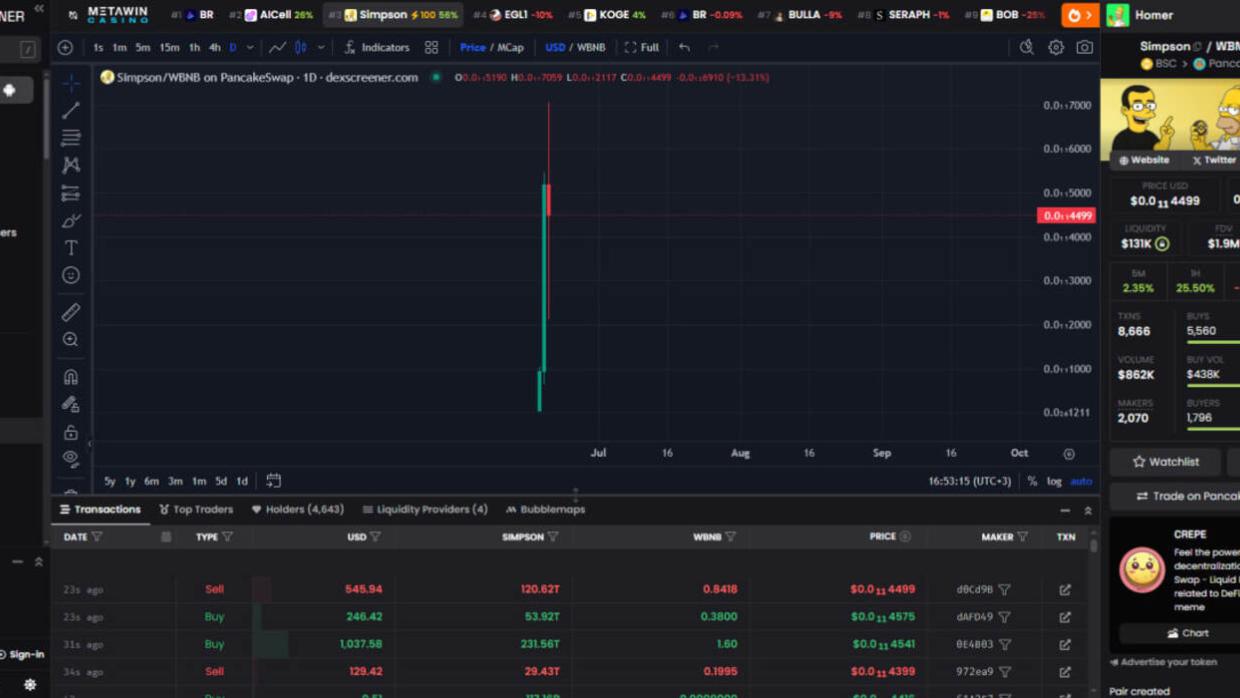
Task: Visit the token Website link
Action: click(1144, 160)
